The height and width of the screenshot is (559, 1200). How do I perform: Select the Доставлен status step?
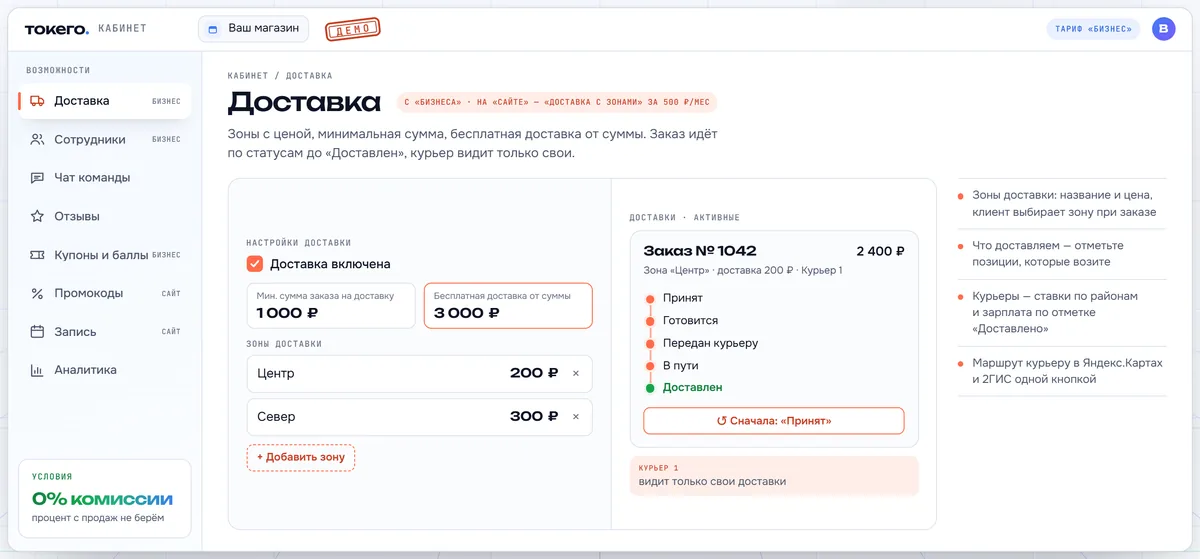pos(692,387)
